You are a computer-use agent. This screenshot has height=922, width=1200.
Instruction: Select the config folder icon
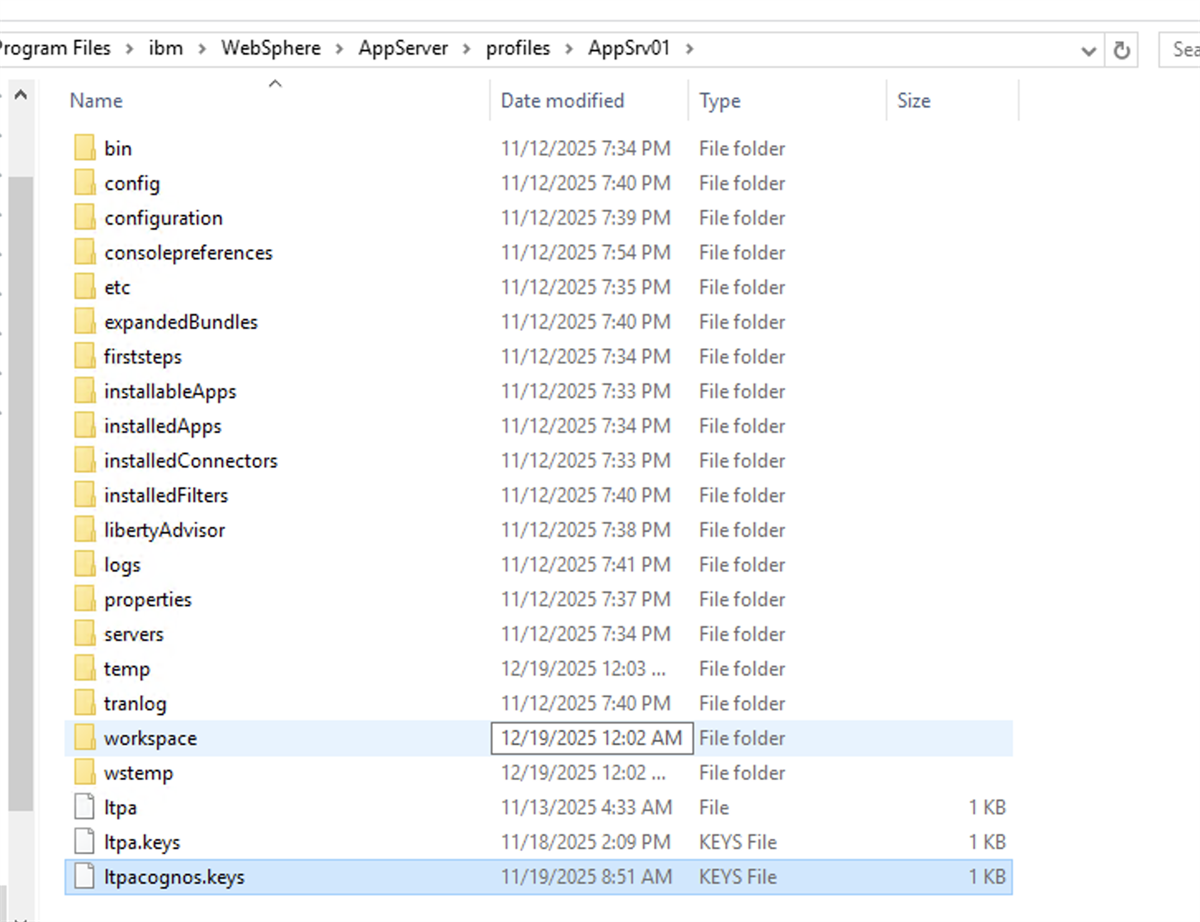pyautogui.click(x=85, y=183)
